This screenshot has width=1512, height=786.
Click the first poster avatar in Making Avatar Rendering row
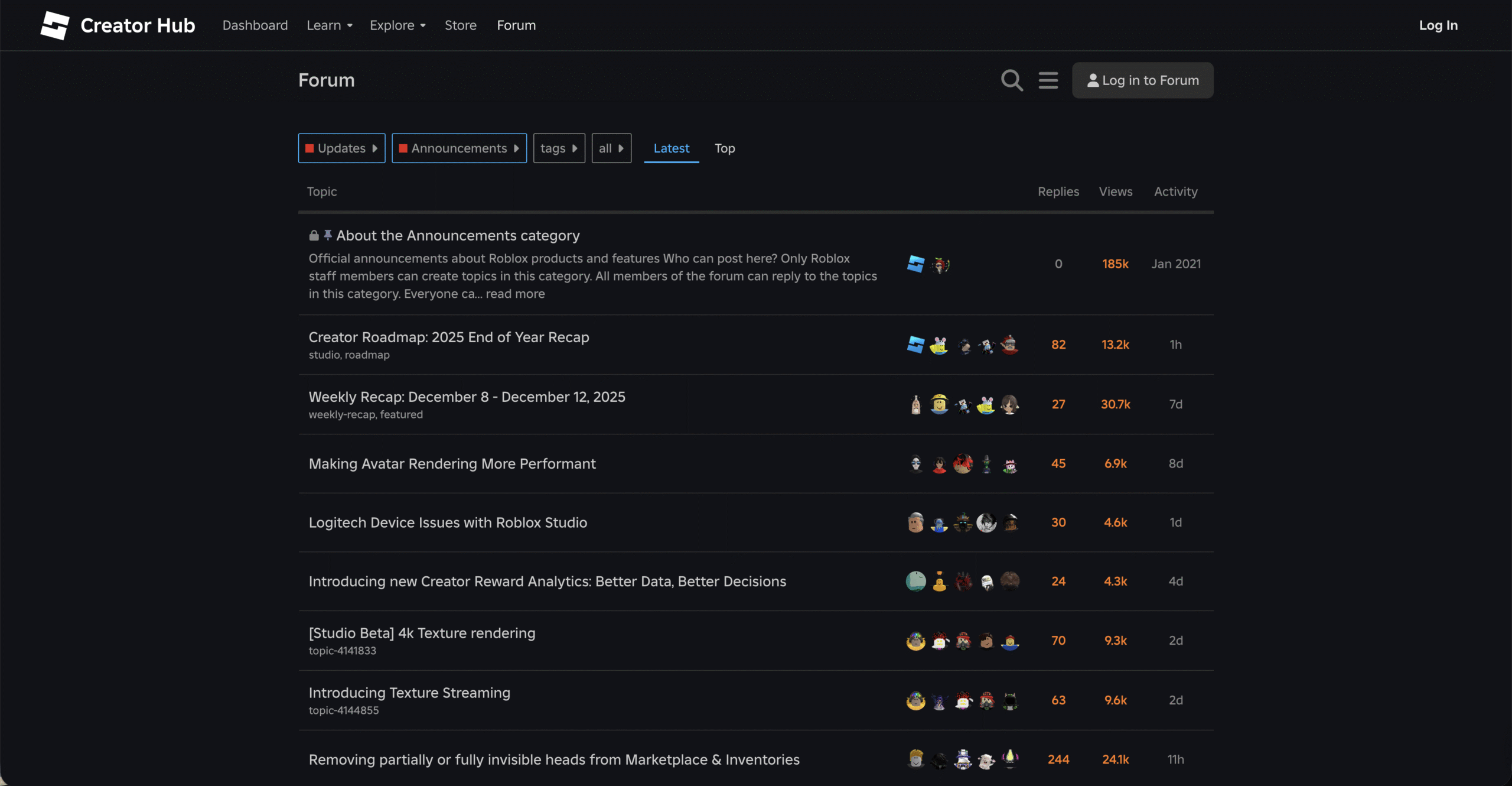pos(915,464)
